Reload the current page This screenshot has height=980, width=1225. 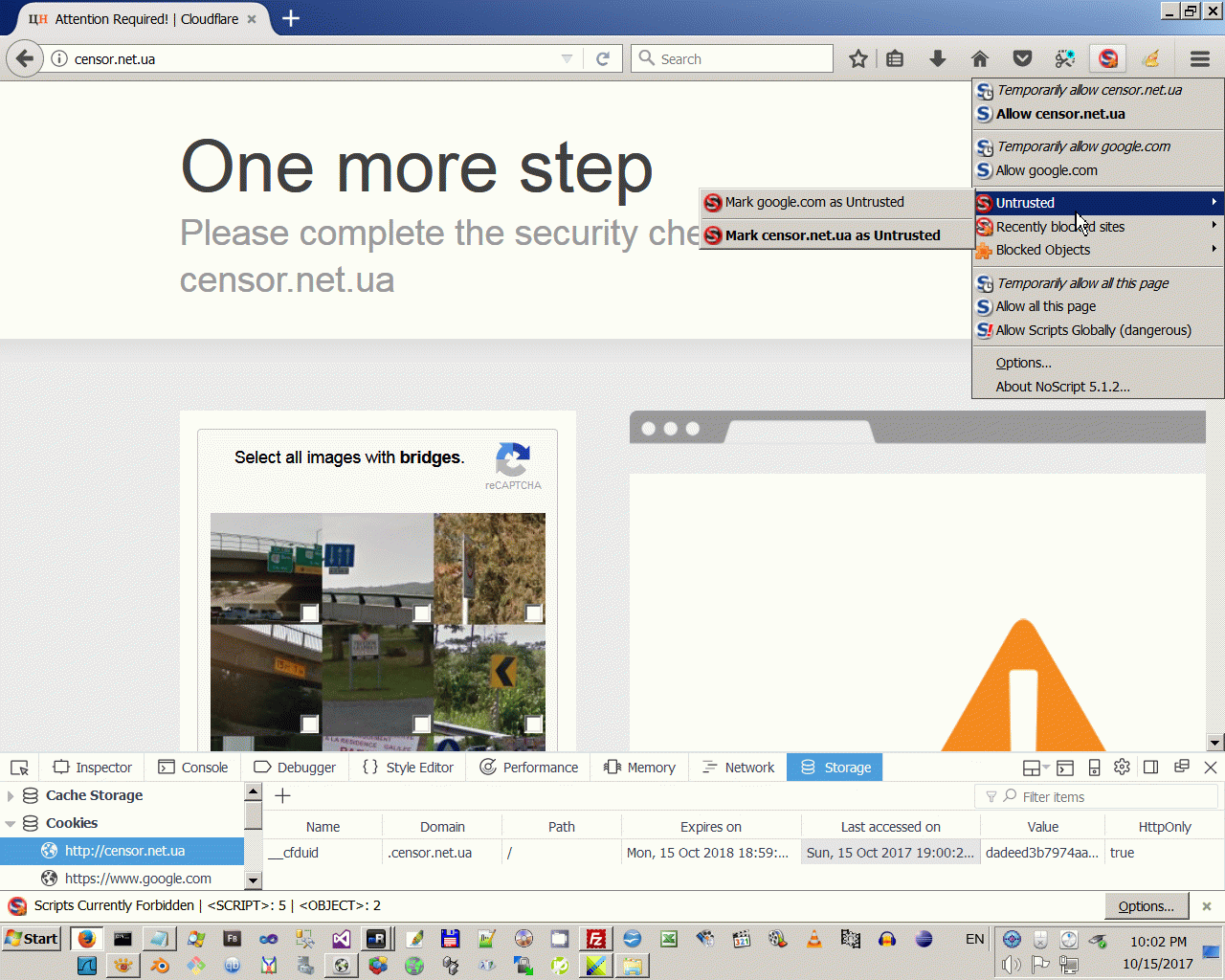coord(603,59)
